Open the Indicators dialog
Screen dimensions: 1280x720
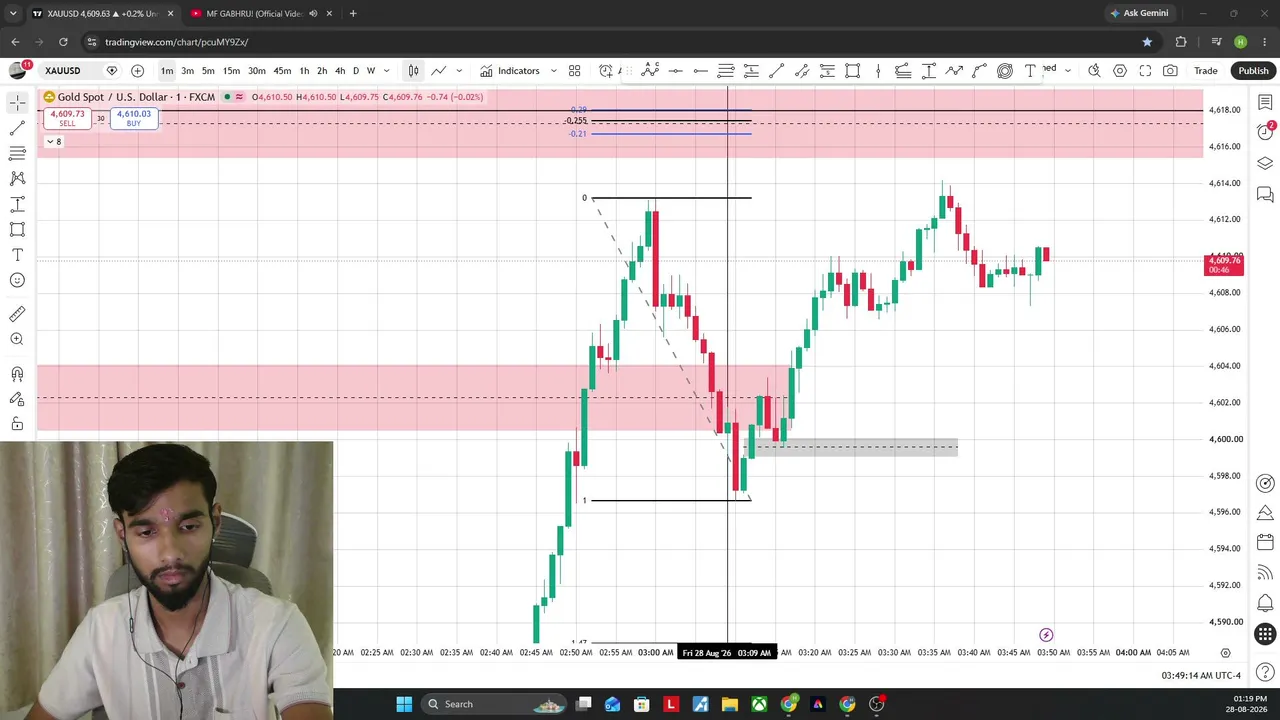[510, 71]
